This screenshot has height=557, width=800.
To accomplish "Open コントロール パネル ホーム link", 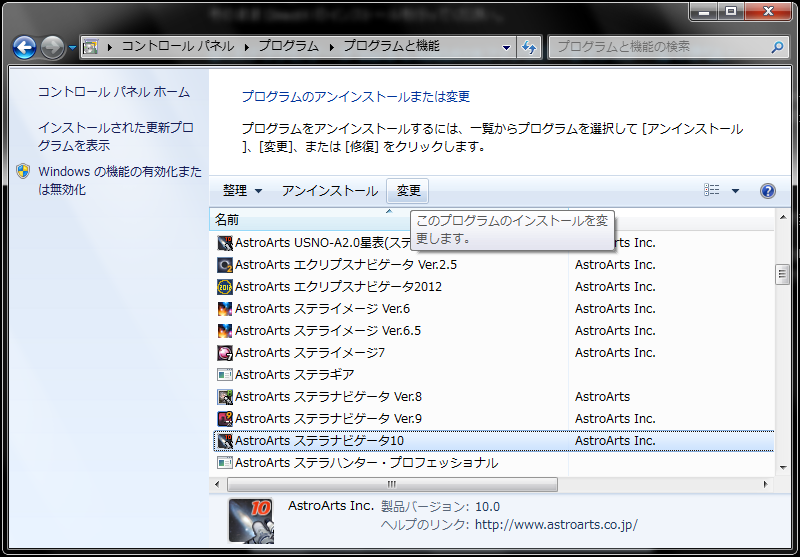I will [114, 92].
